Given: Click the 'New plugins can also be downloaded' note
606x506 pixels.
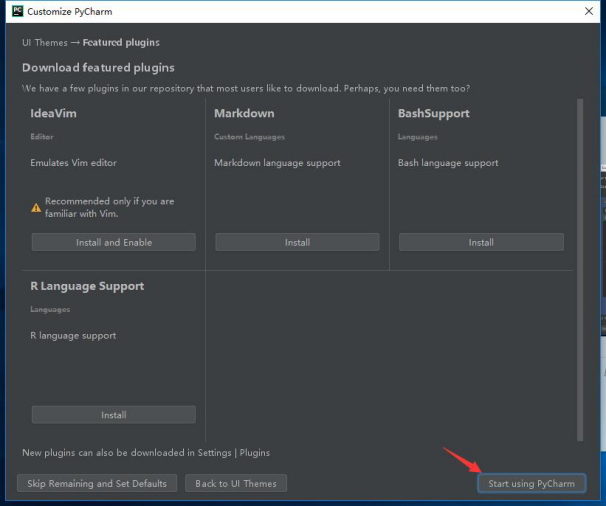Looking at the screenshot, I should click(x=146, y=453).
